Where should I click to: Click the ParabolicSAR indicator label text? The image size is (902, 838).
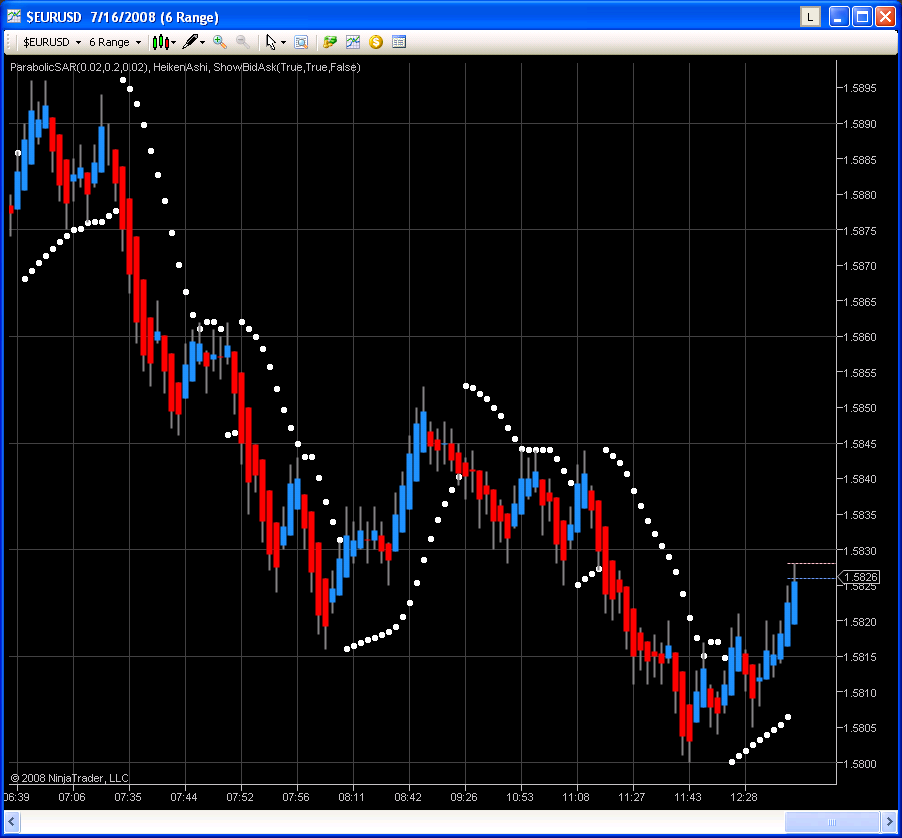tap(79, 67)
